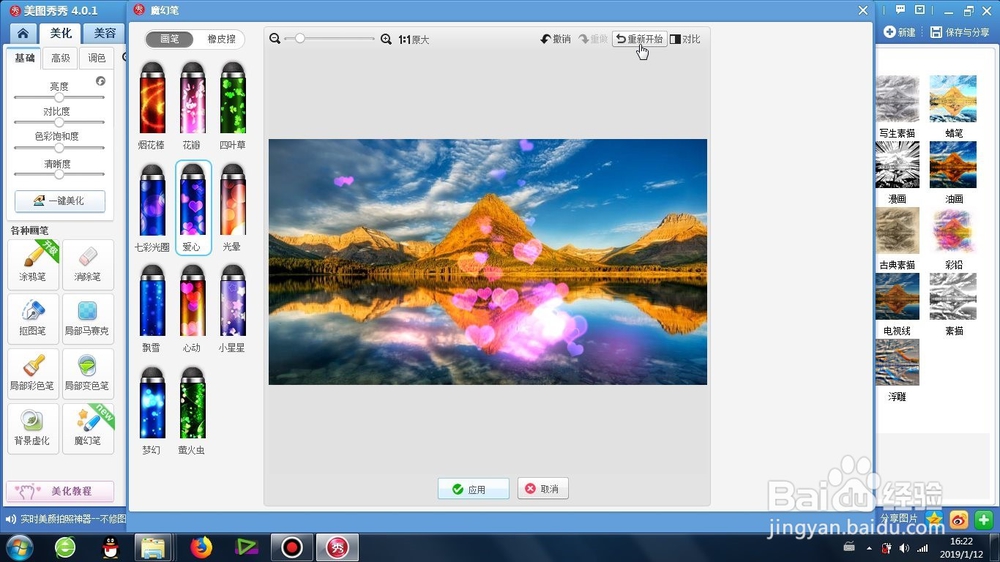Open the Windows Start menu
This screenshot has height=562, width=1000.
click(x=19, y=547)
